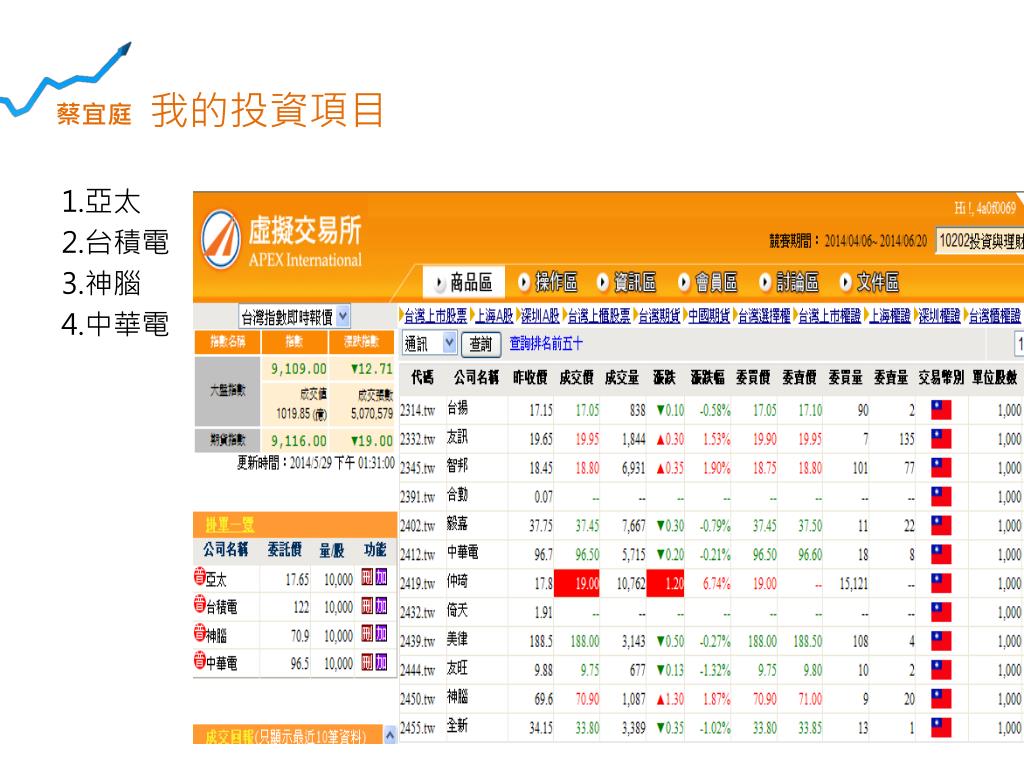
Task: Click stock code 2314.tw
Action: (417, 411)
